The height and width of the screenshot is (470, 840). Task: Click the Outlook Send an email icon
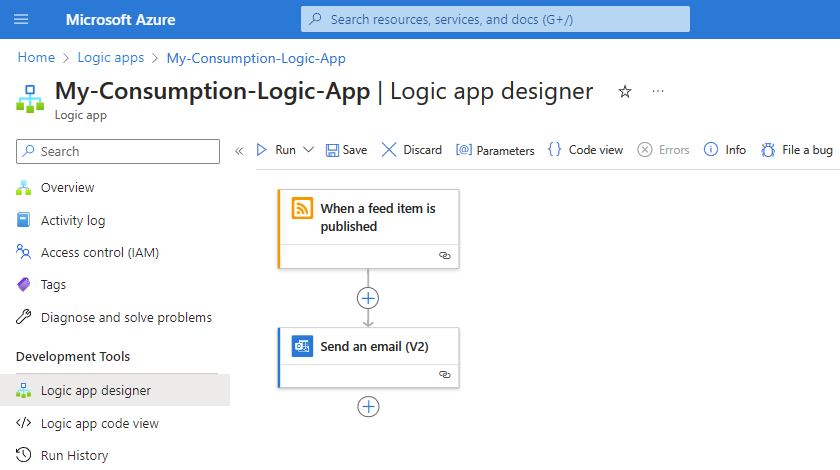tap(302, 346)
